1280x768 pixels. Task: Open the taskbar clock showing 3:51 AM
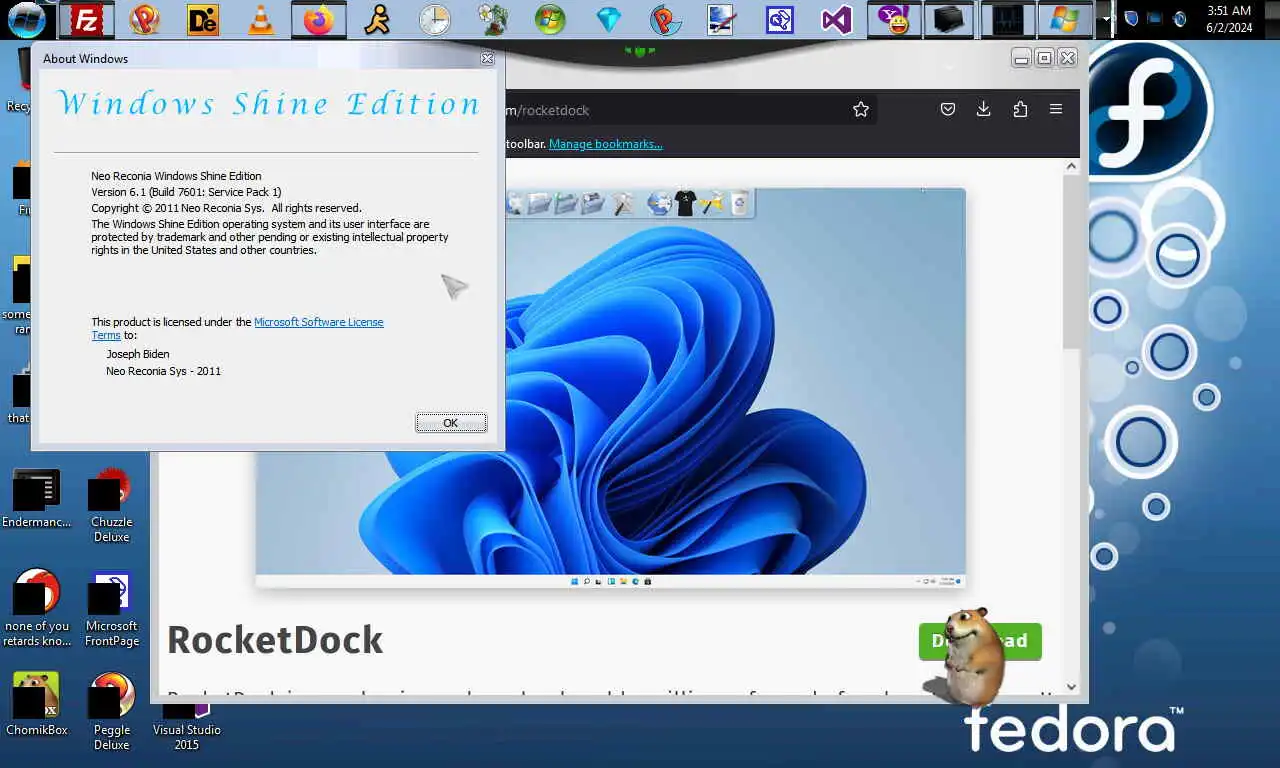tap(1229, 19)
